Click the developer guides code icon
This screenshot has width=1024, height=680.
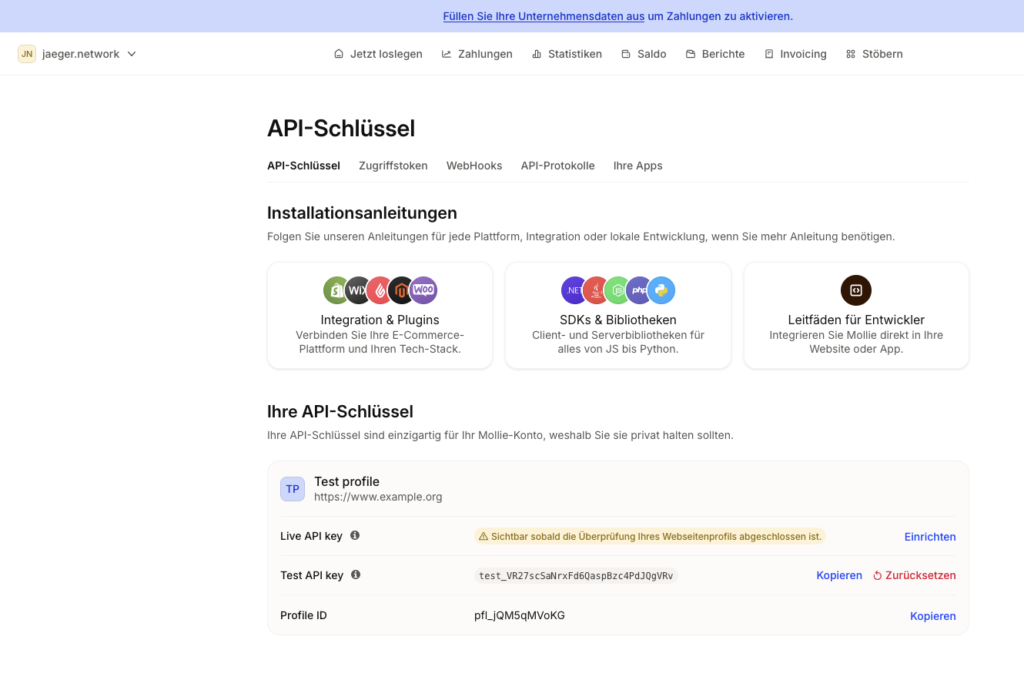(x=856, y=291)
